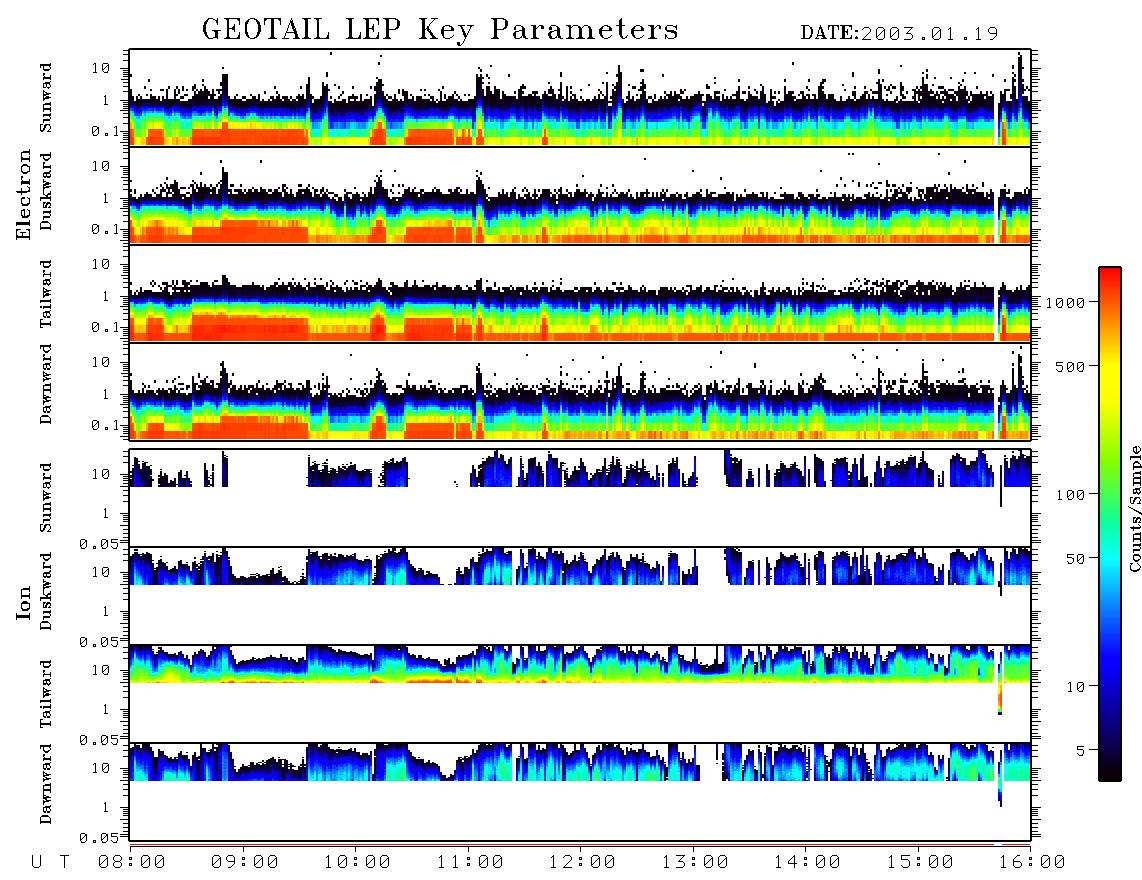Select the 13:00 time tick label
1142x880 pixels.
695,863
